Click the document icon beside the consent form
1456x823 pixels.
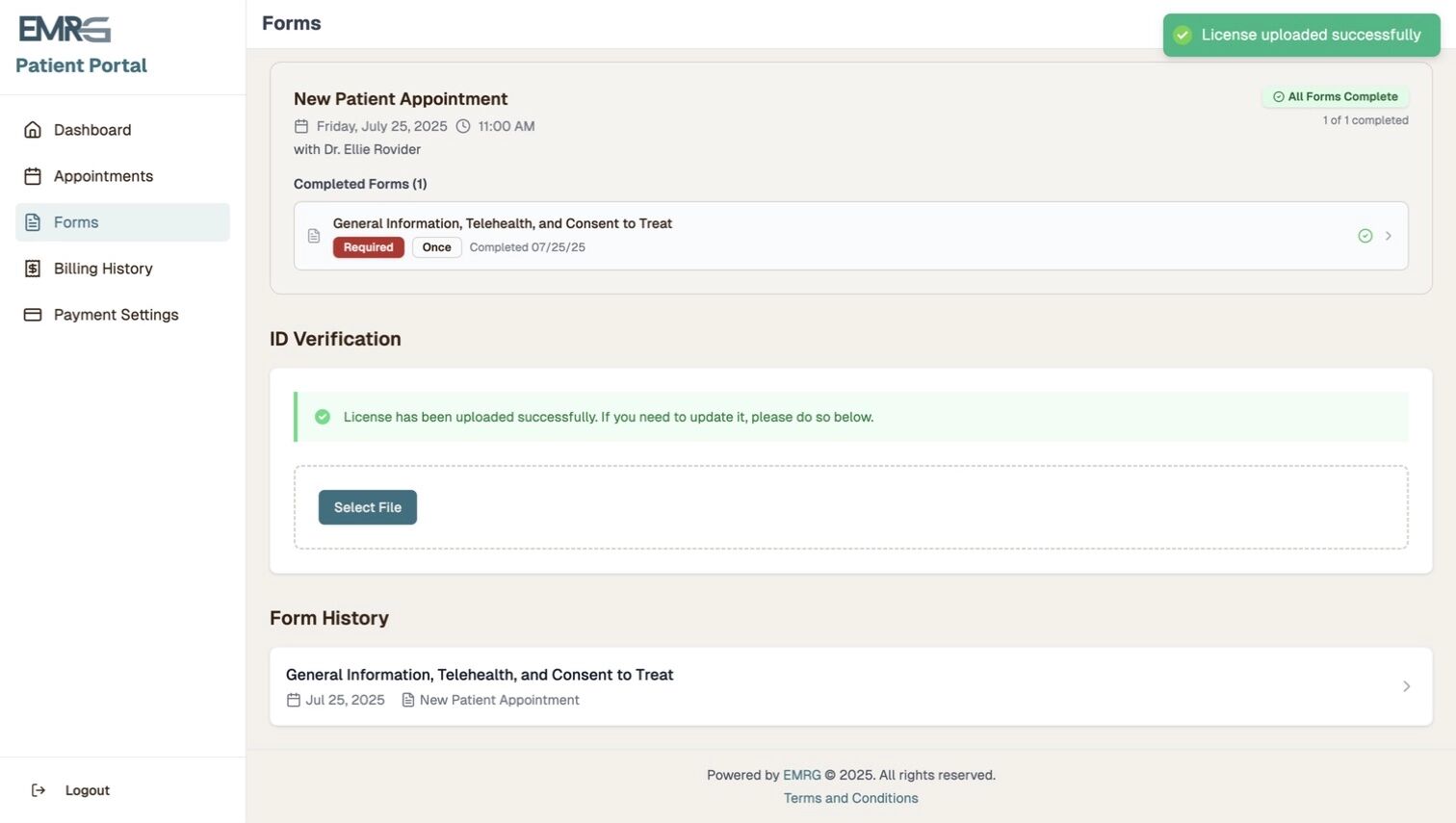tap(314, 235)
